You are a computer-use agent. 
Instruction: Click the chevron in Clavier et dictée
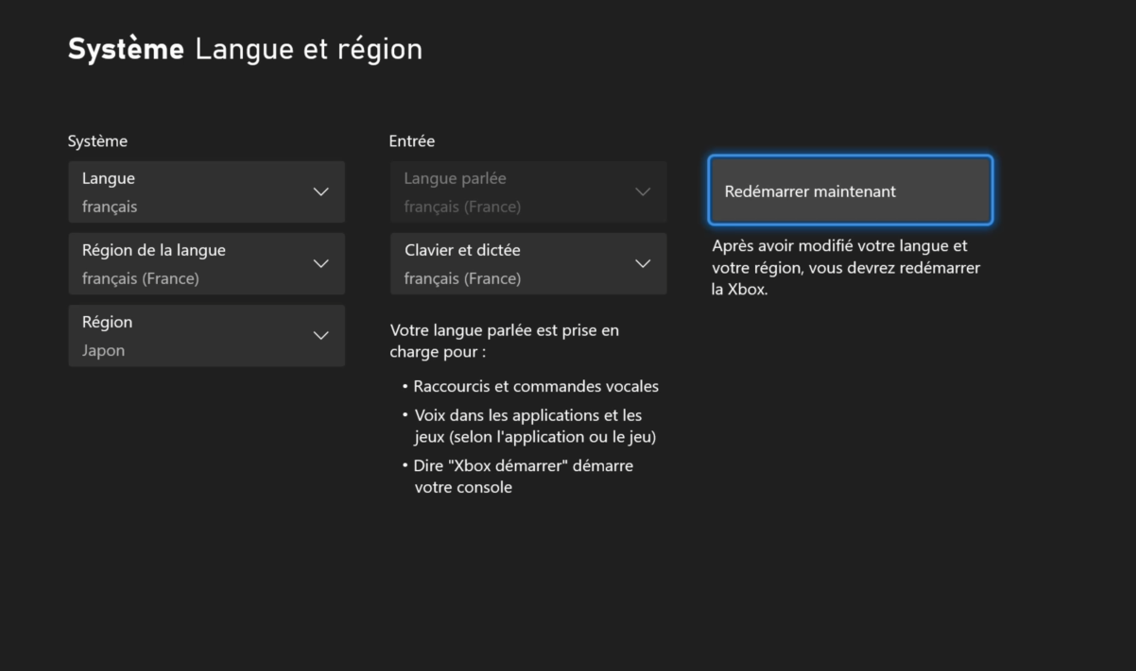(x=643, y=264)
